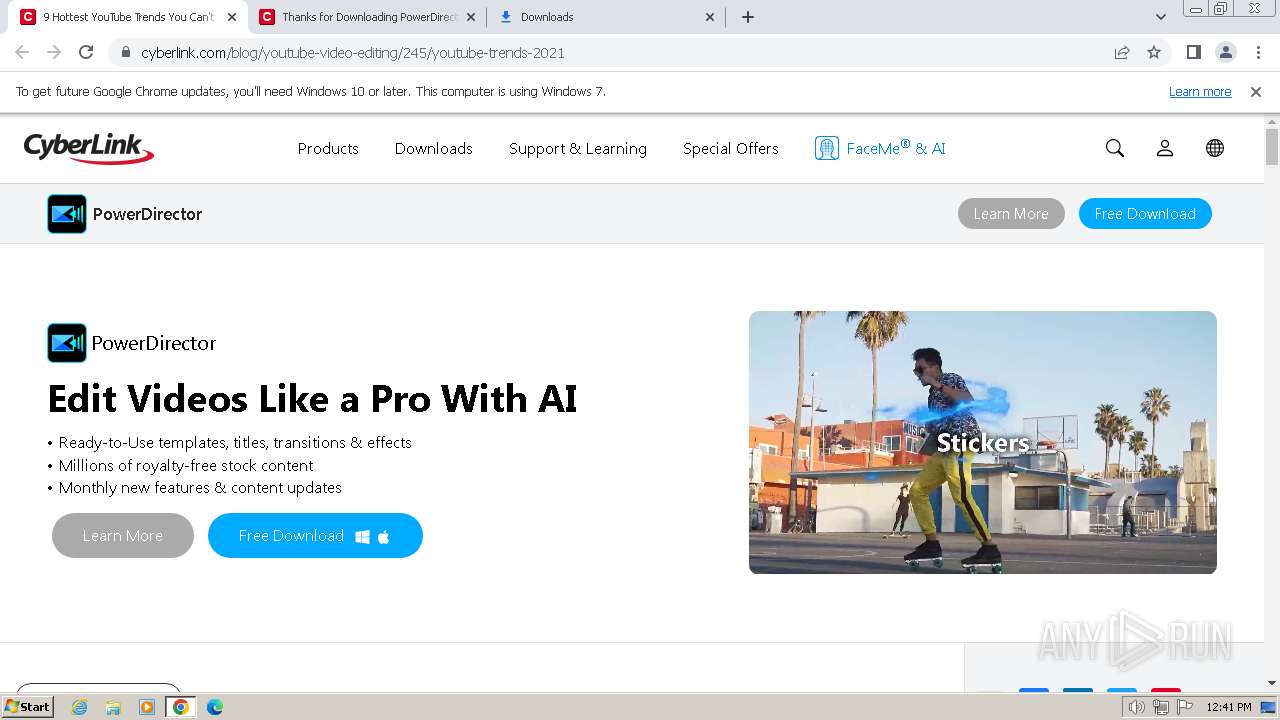Reload the page with refresh icon
The image size is (1280, 720).
click(86, 53)
